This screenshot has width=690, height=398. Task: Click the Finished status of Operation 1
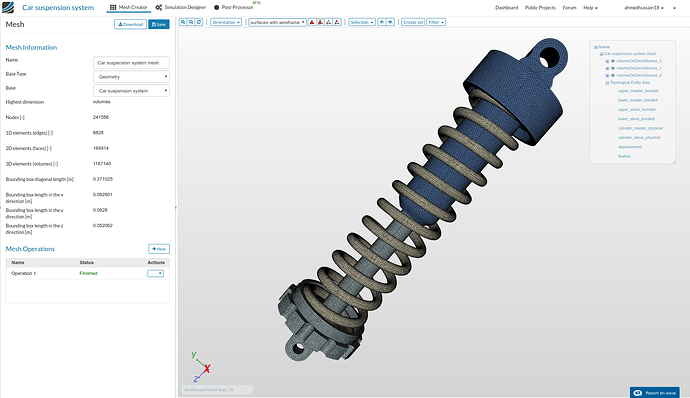pyautogui.click(x=88, y=273)
